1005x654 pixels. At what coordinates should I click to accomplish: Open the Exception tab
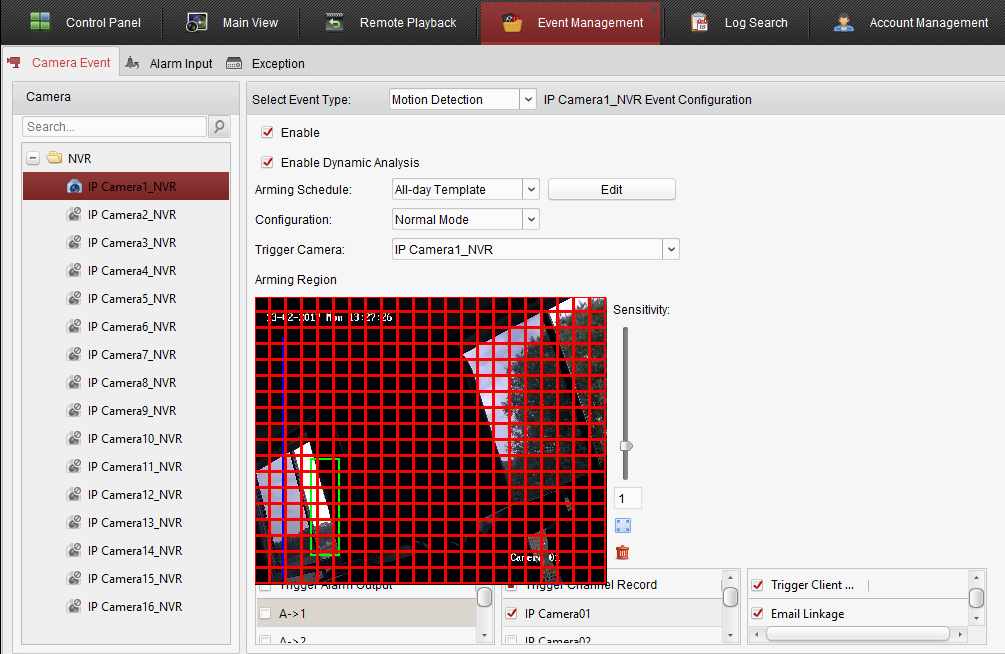tap(266, 63)
